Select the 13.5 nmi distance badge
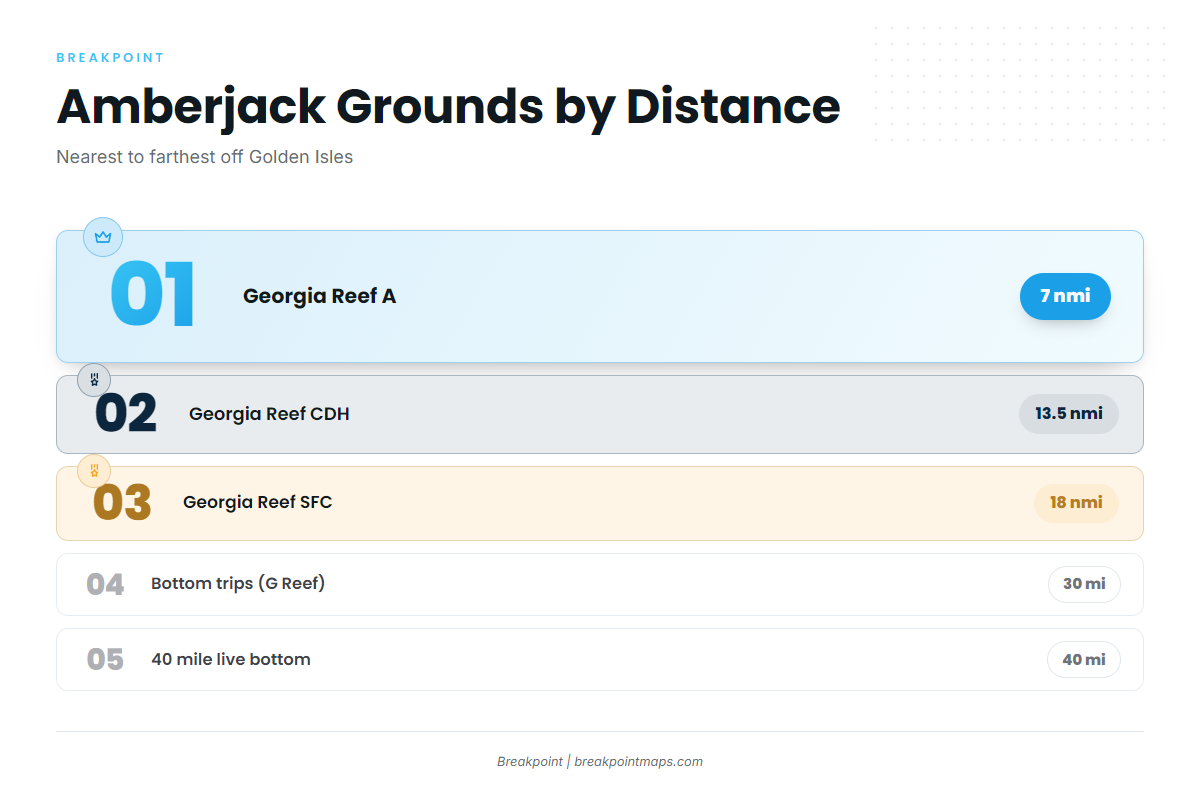Viewport: 1200px width, 796px height. (x=1069, y=414)
